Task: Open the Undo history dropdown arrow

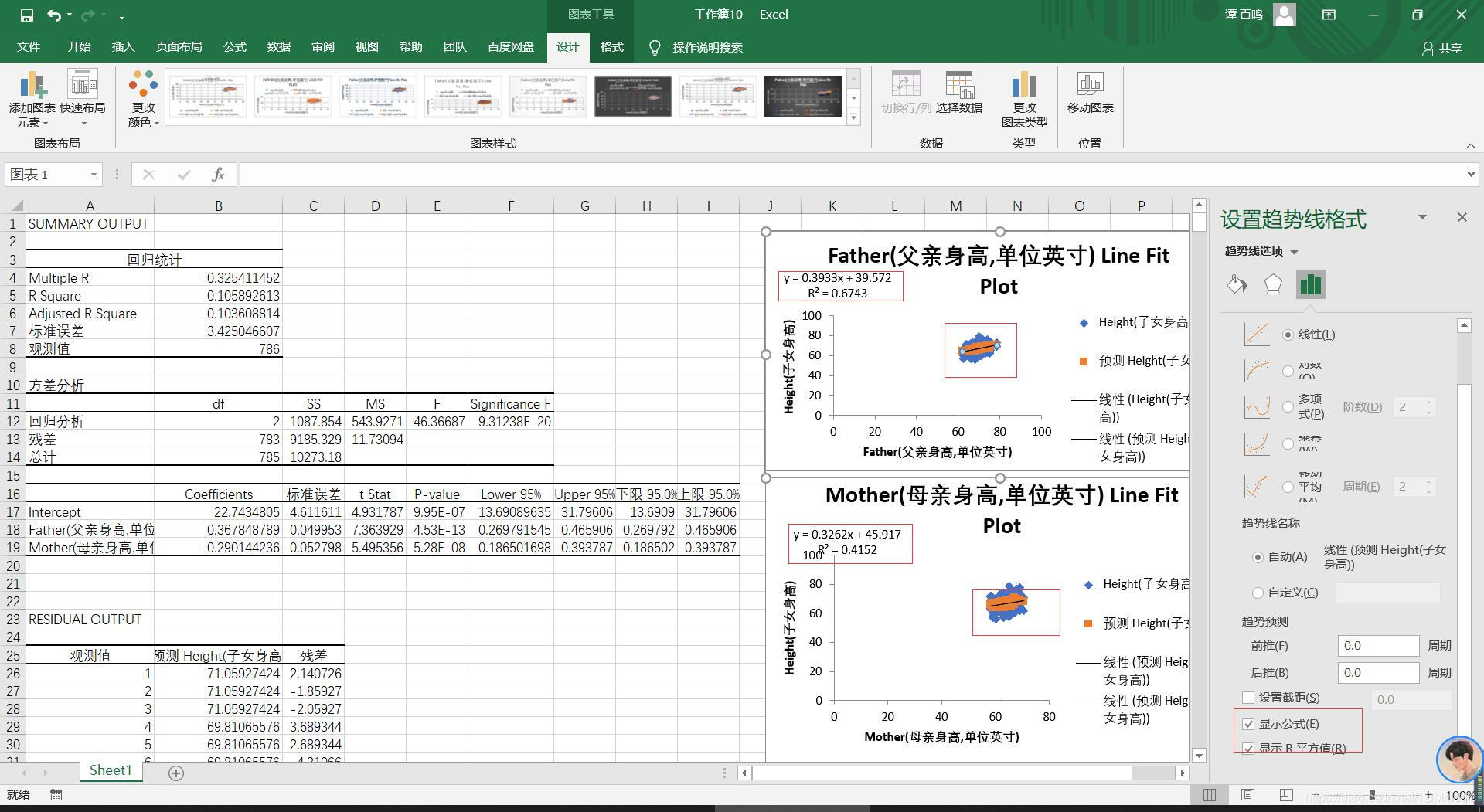Action: coord(70,15)
